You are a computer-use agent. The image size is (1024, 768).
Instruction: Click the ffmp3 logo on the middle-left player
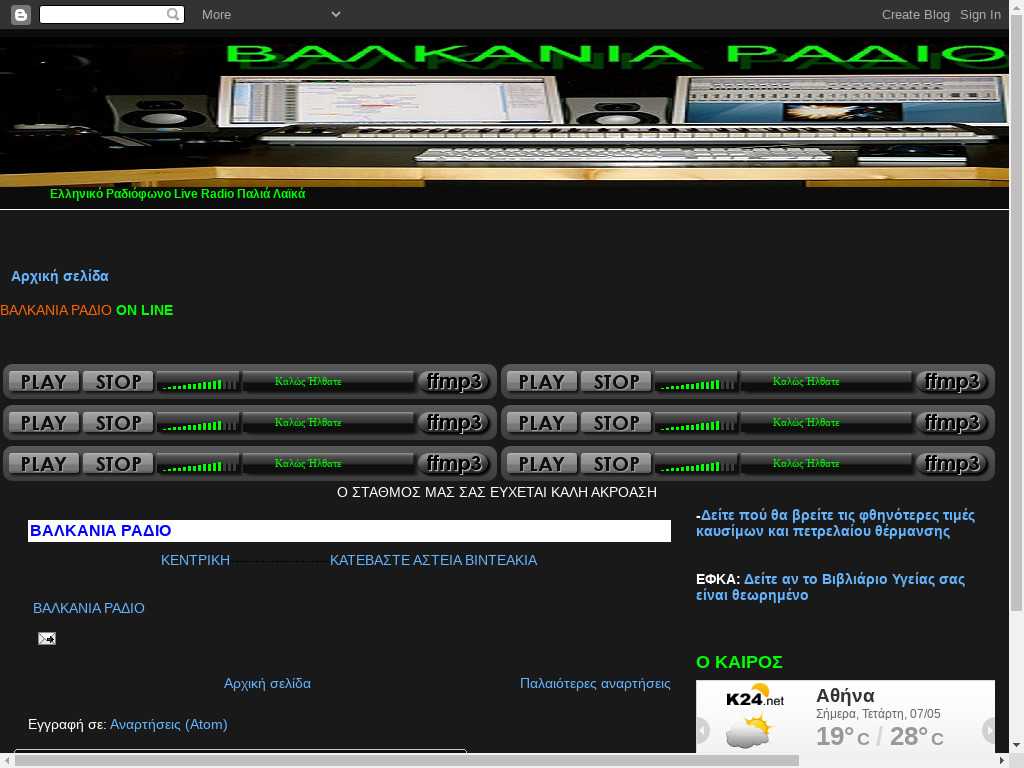456,423
